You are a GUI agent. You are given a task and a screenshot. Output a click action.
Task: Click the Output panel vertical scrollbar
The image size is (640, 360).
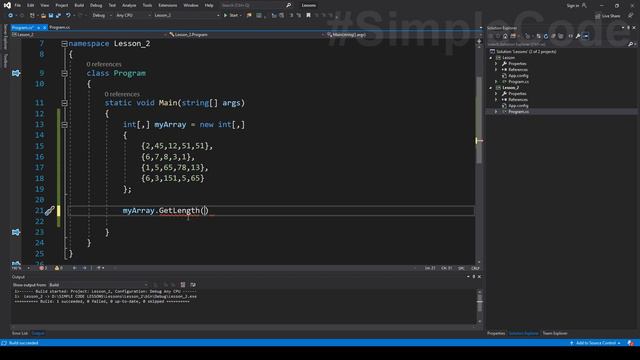pos(480,306)
